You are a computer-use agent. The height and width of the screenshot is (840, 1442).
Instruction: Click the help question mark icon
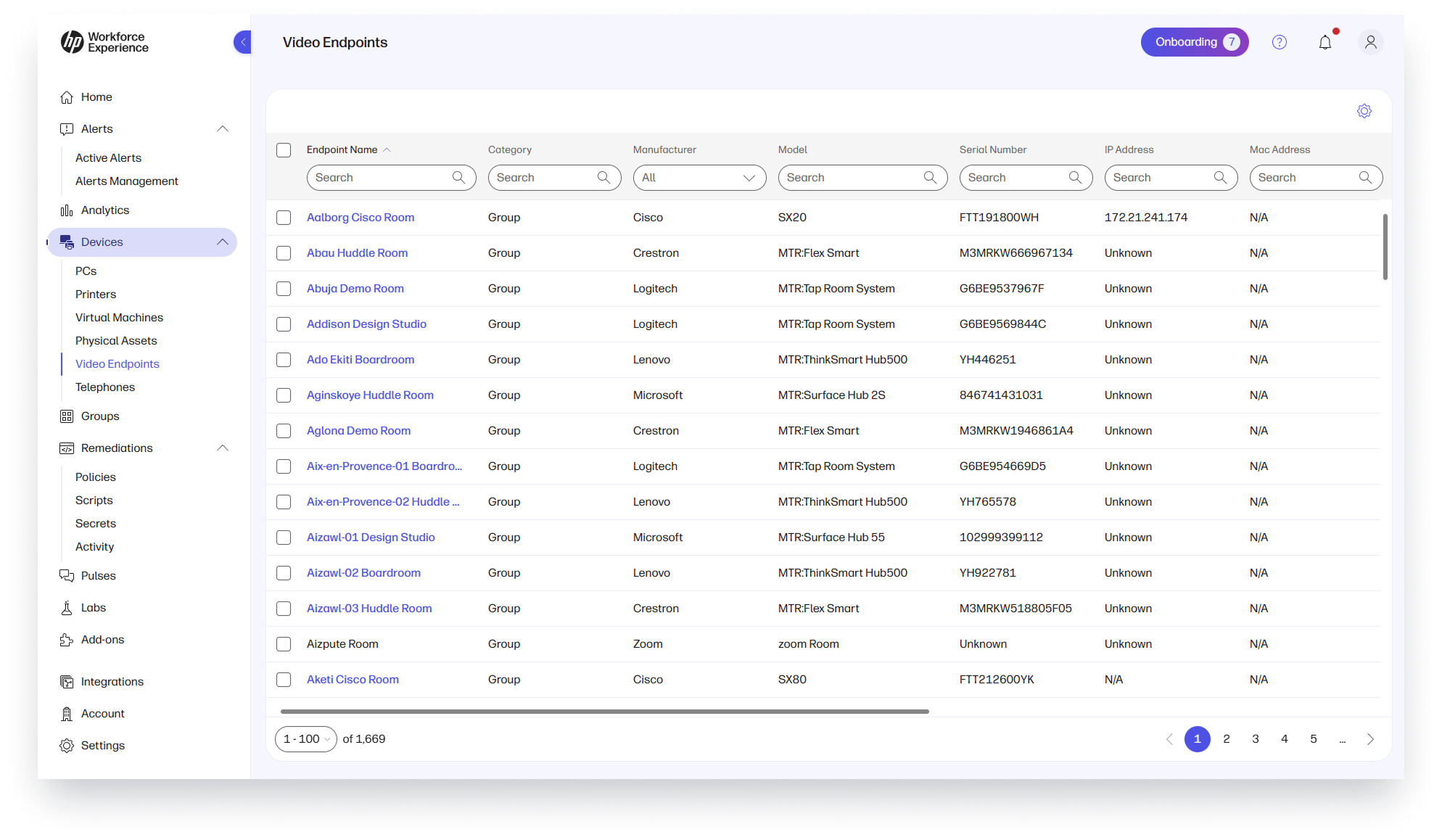point(1279,42)
